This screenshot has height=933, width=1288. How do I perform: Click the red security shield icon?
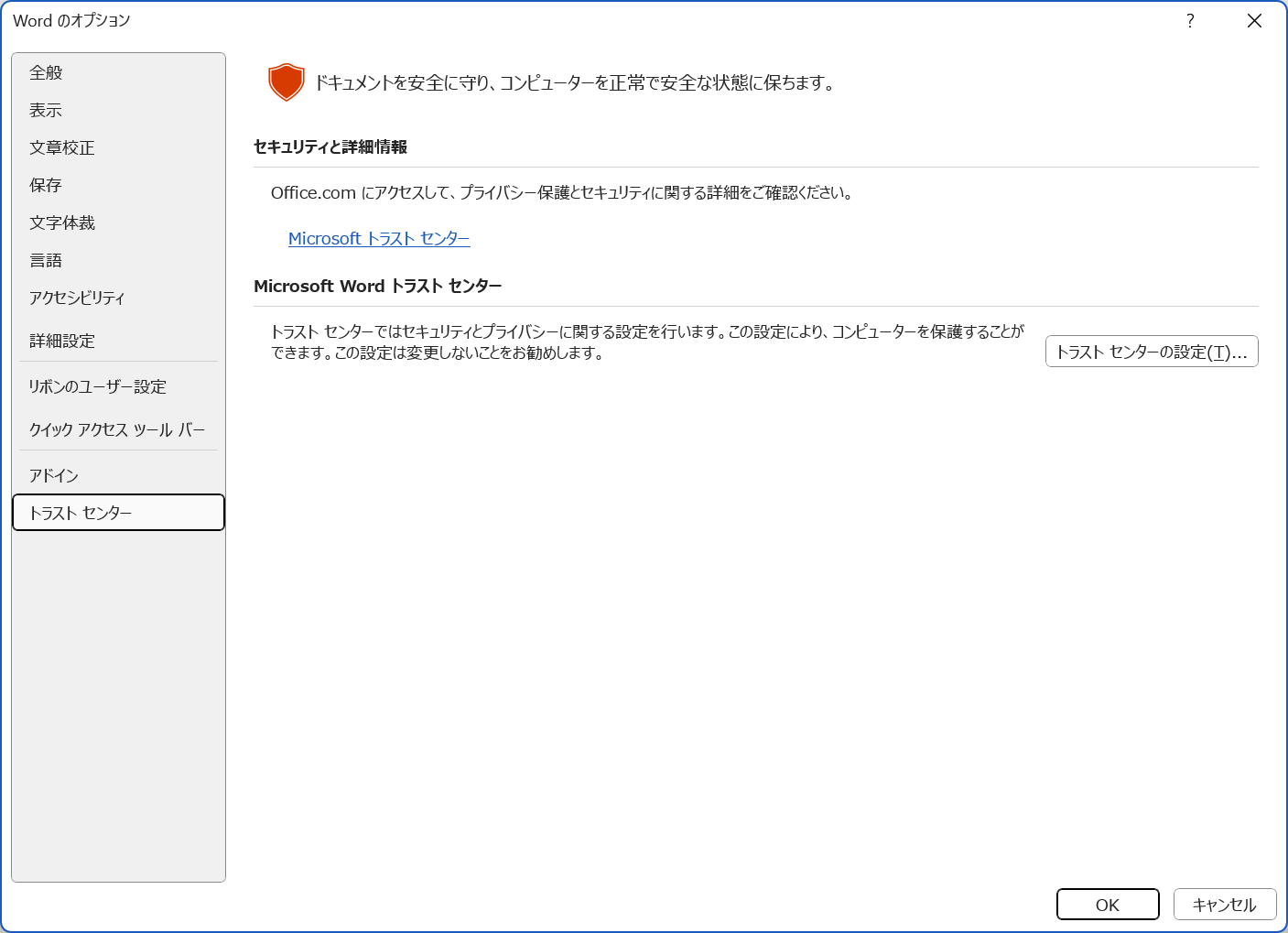click(286, 81)
